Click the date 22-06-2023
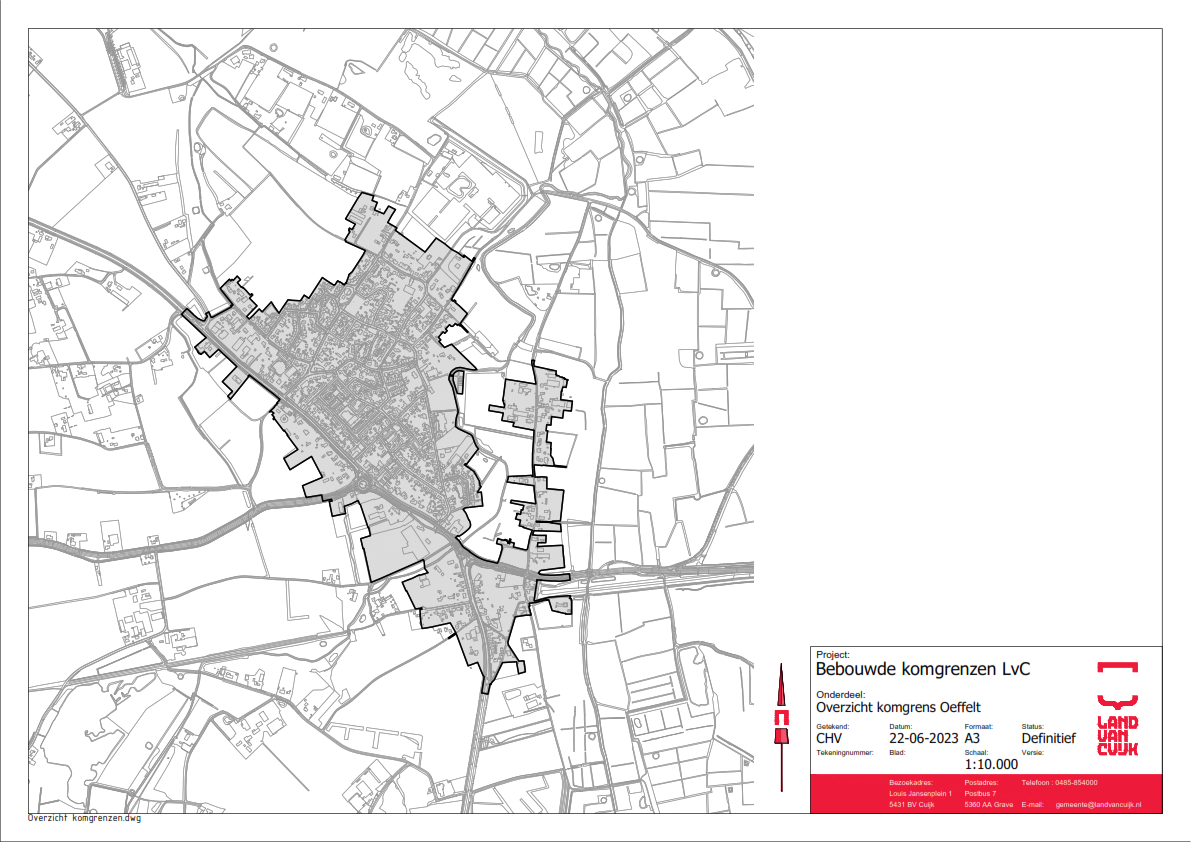The image size is (1191, 842). [916, 739]
